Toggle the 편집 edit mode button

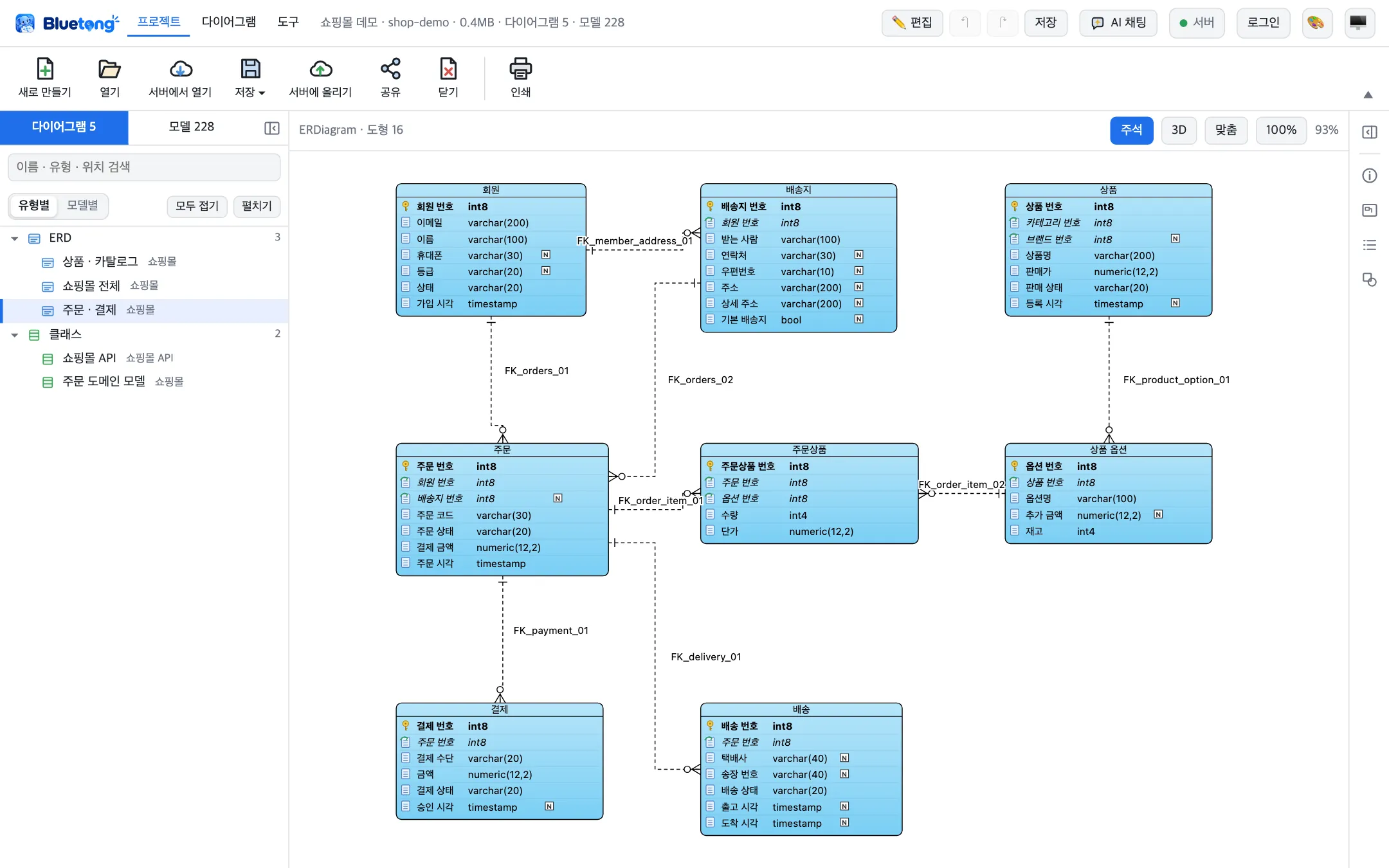(x=912, y=23)
